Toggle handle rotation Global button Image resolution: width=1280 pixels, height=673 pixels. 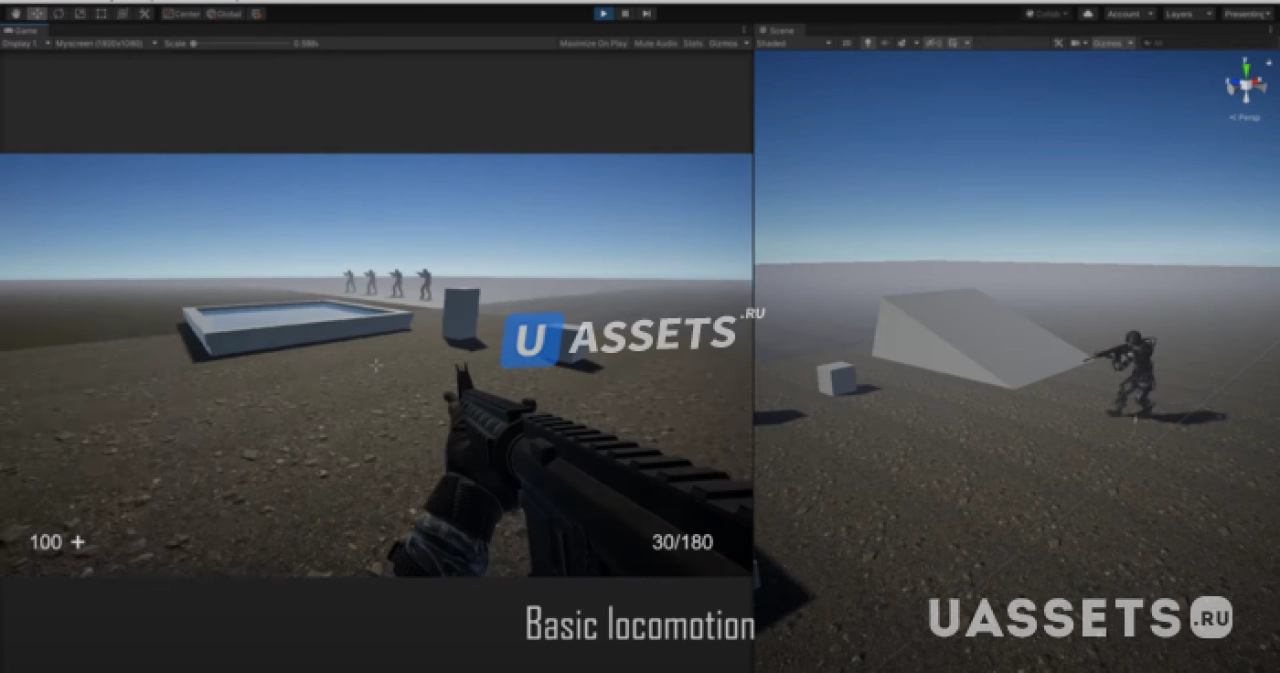tap(224, 14)
